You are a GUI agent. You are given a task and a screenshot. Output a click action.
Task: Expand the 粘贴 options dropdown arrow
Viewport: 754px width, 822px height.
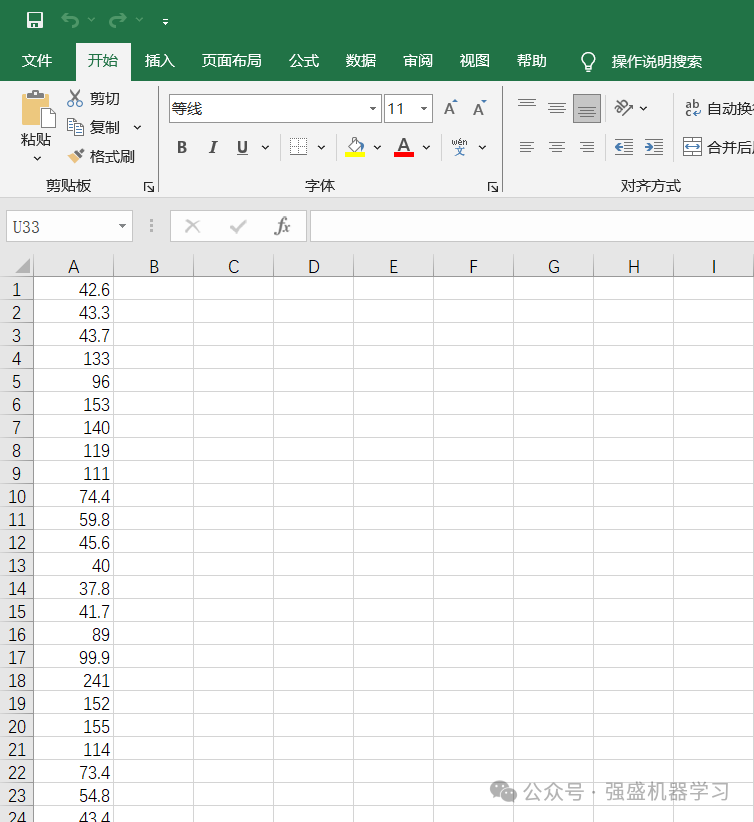pyautogui.click(x=37, y=158)
